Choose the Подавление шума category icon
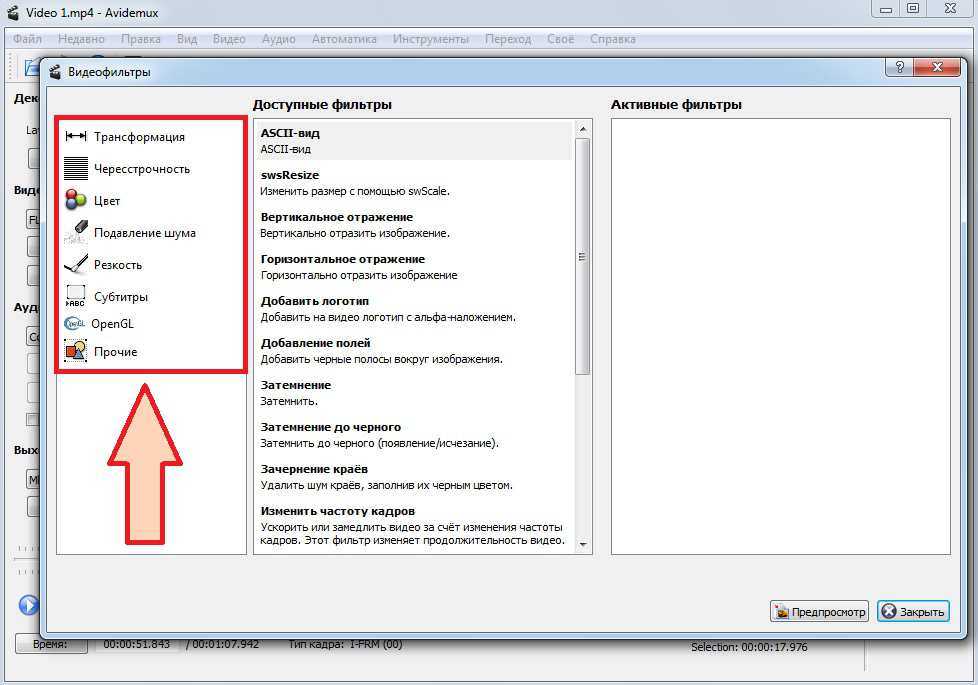978x685 pixels. click(x=76, y=233)
